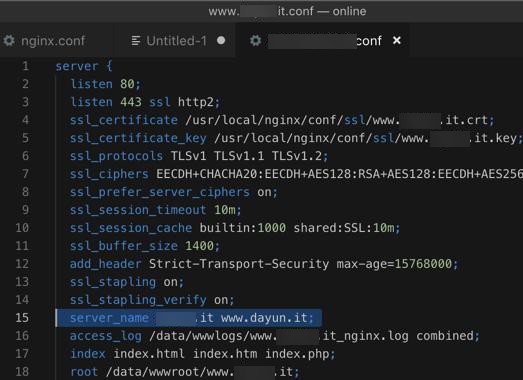523x380 pixels.
Task: Select line number 1 in the gutter
Action: coord(26,66)
